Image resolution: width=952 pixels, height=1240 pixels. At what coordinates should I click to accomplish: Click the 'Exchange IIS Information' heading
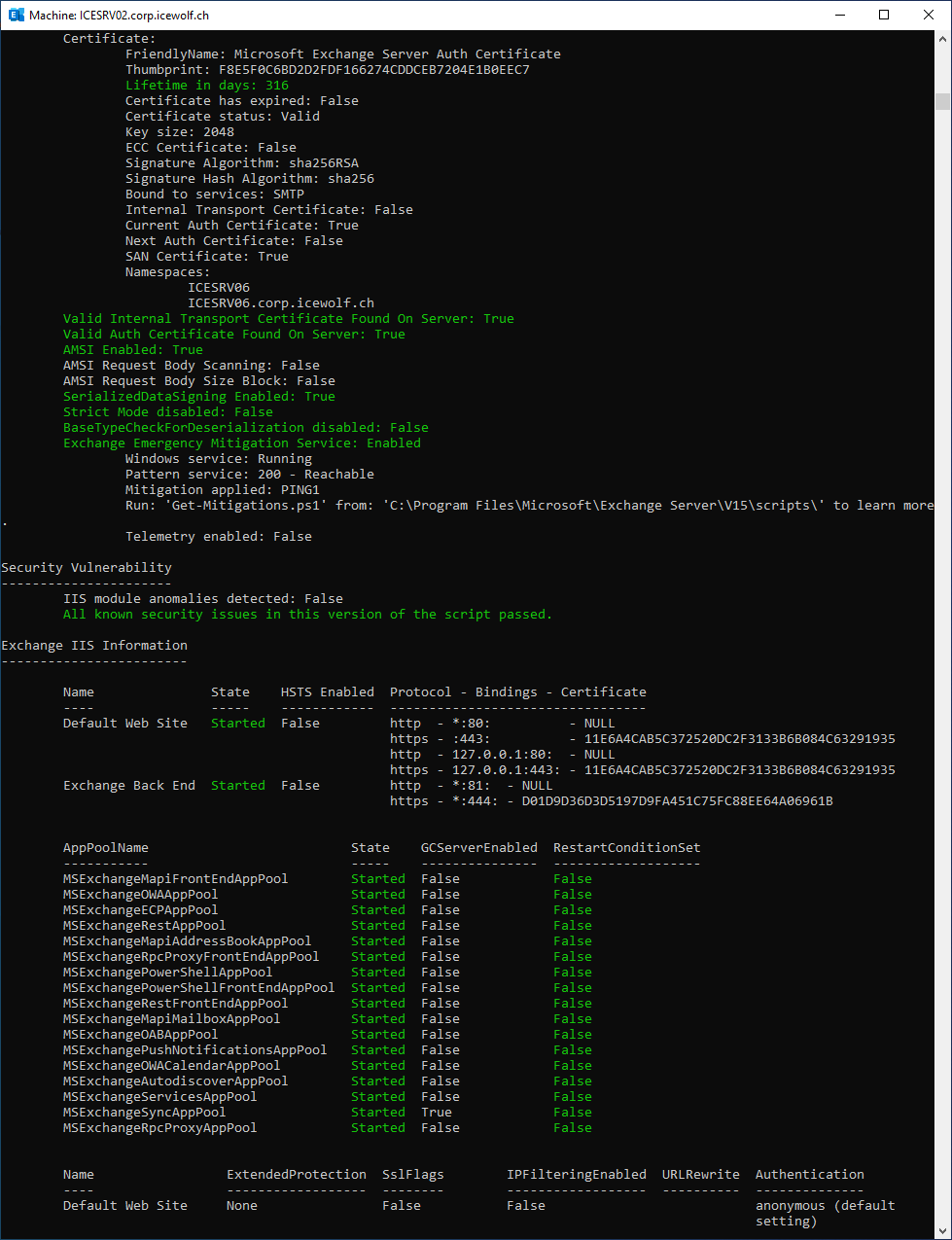pos(94,646)
